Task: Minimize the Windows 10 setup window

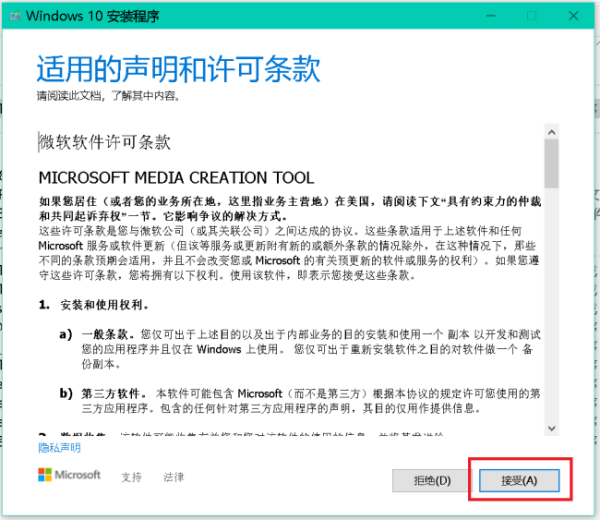Action: [x=487, y=16]
